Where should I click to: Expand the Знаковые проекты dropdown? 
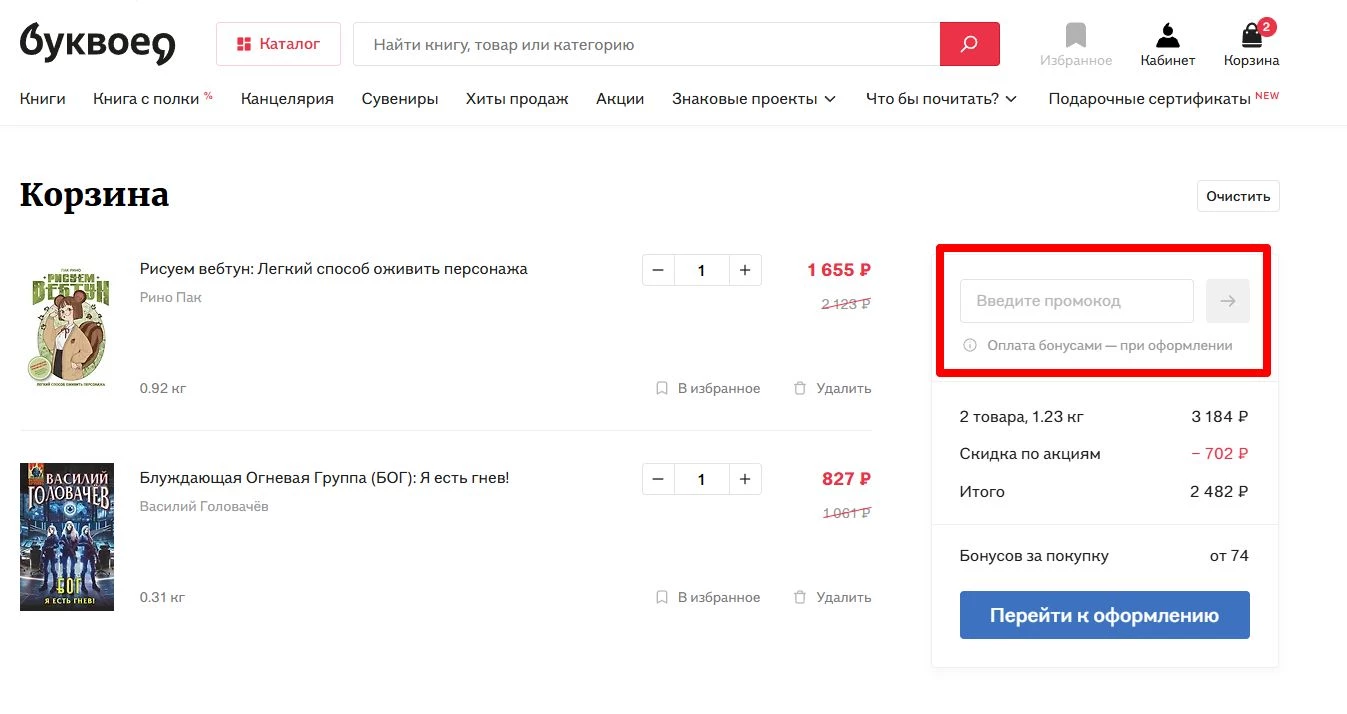point(754,99)
